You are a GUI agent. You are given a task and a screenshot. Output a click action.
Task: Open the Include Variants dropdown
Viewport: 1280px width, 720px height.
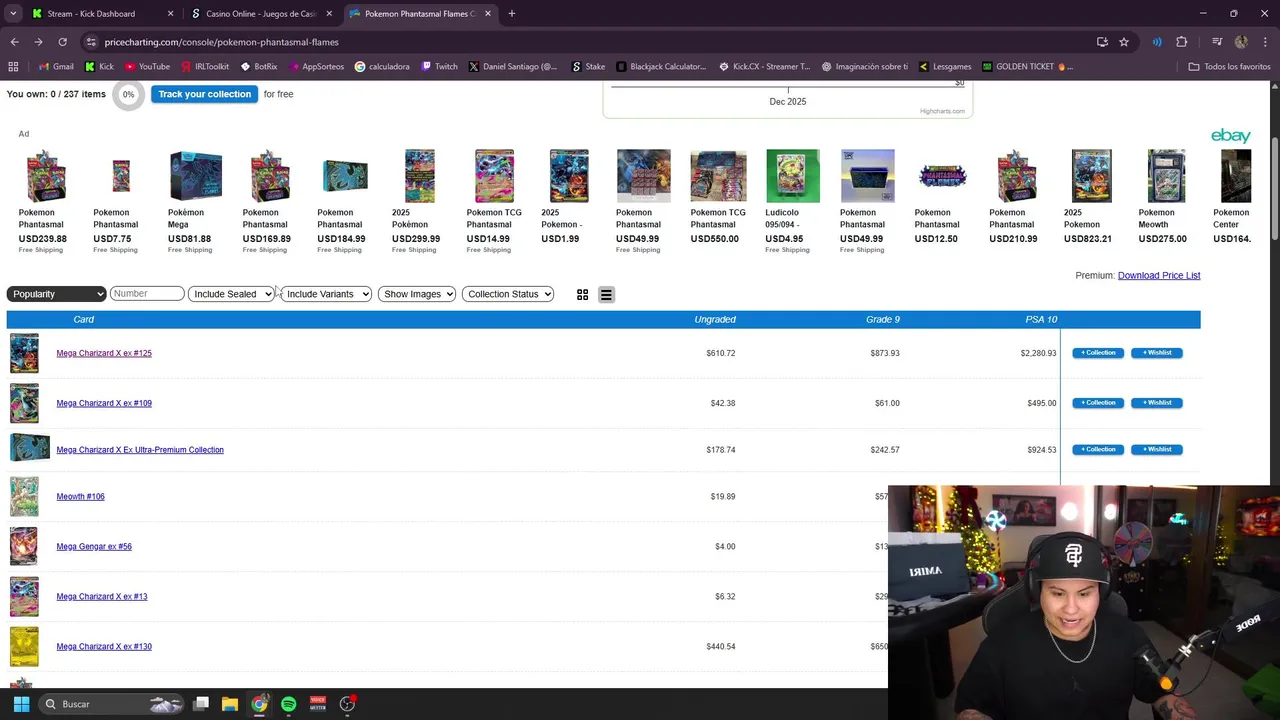click(326, 294)
